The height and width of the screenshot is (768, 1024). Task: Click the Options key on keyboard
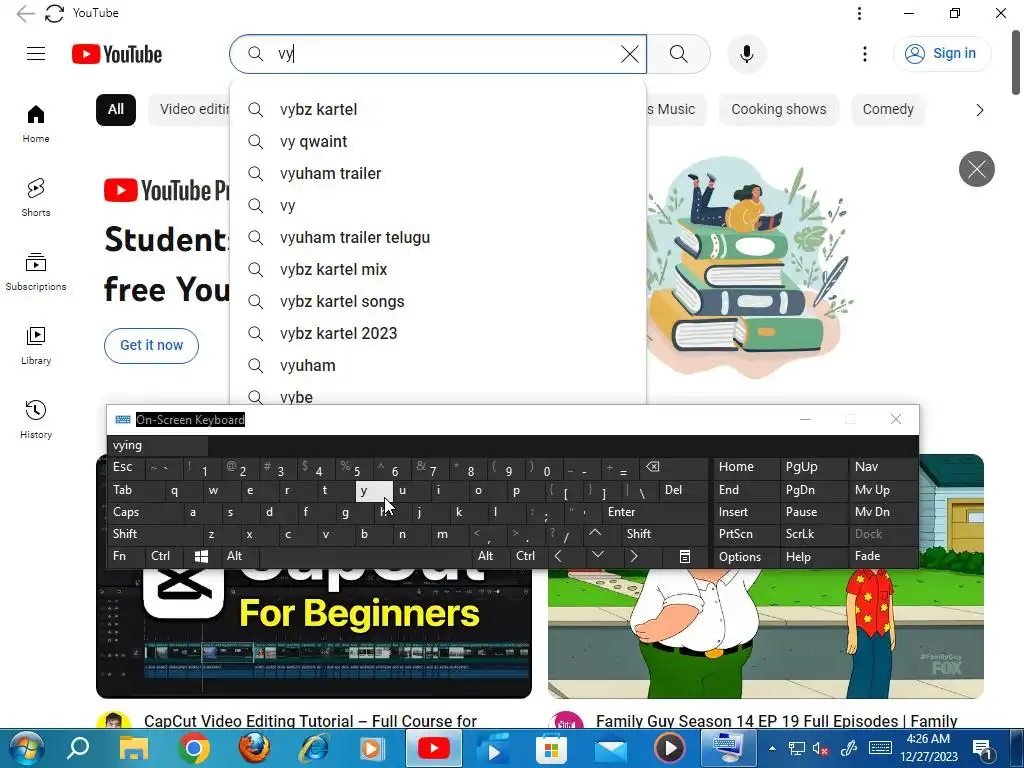click(746, 556)
